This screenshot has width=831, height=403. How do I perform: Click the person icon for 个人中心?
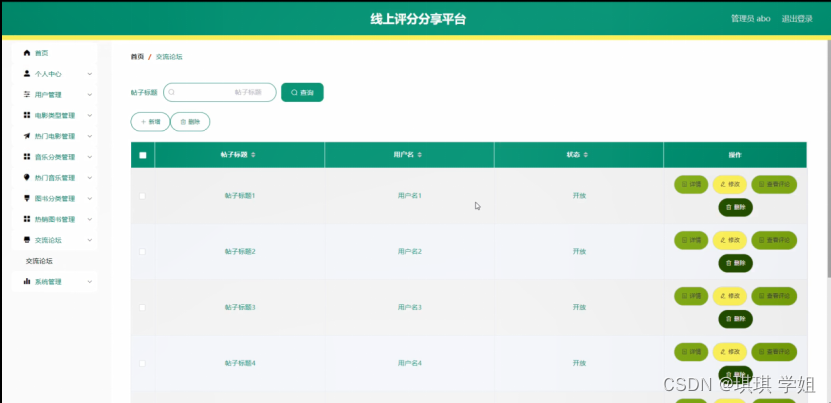coord(27,73)
